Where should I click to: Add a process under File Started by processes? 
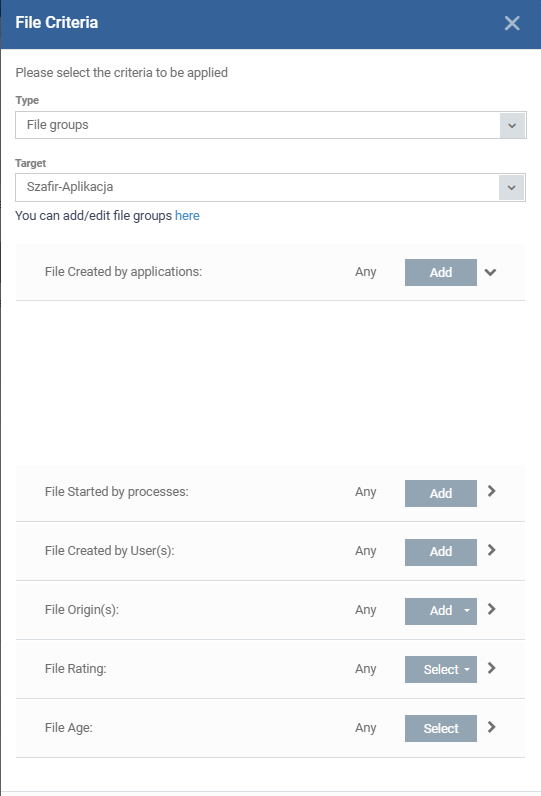pyautogui.click(x=441, y=493)
